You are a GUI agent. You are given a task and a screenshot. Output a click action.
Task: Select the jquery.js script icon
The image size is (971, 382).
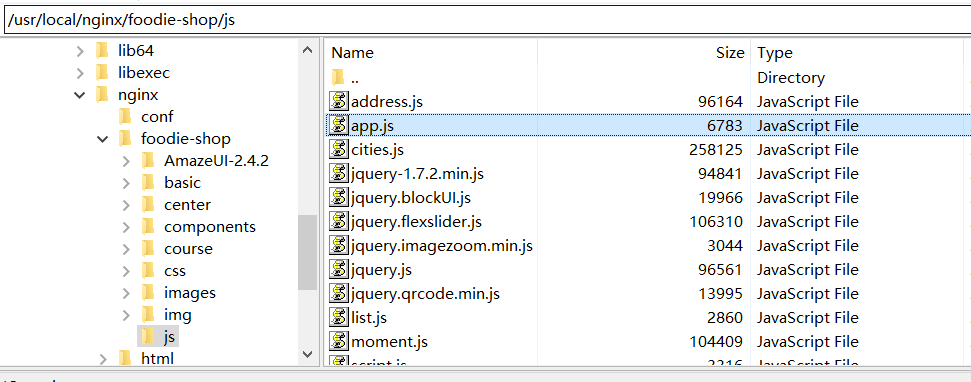tap(338, 270)
